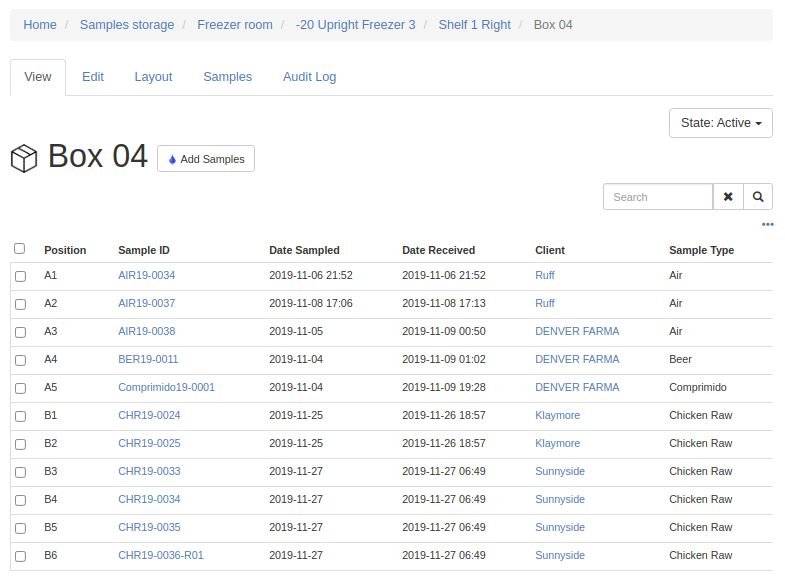Click the clear search X icon
The height and width of the screenshot is (580, 785).
[x=728, y=197]
